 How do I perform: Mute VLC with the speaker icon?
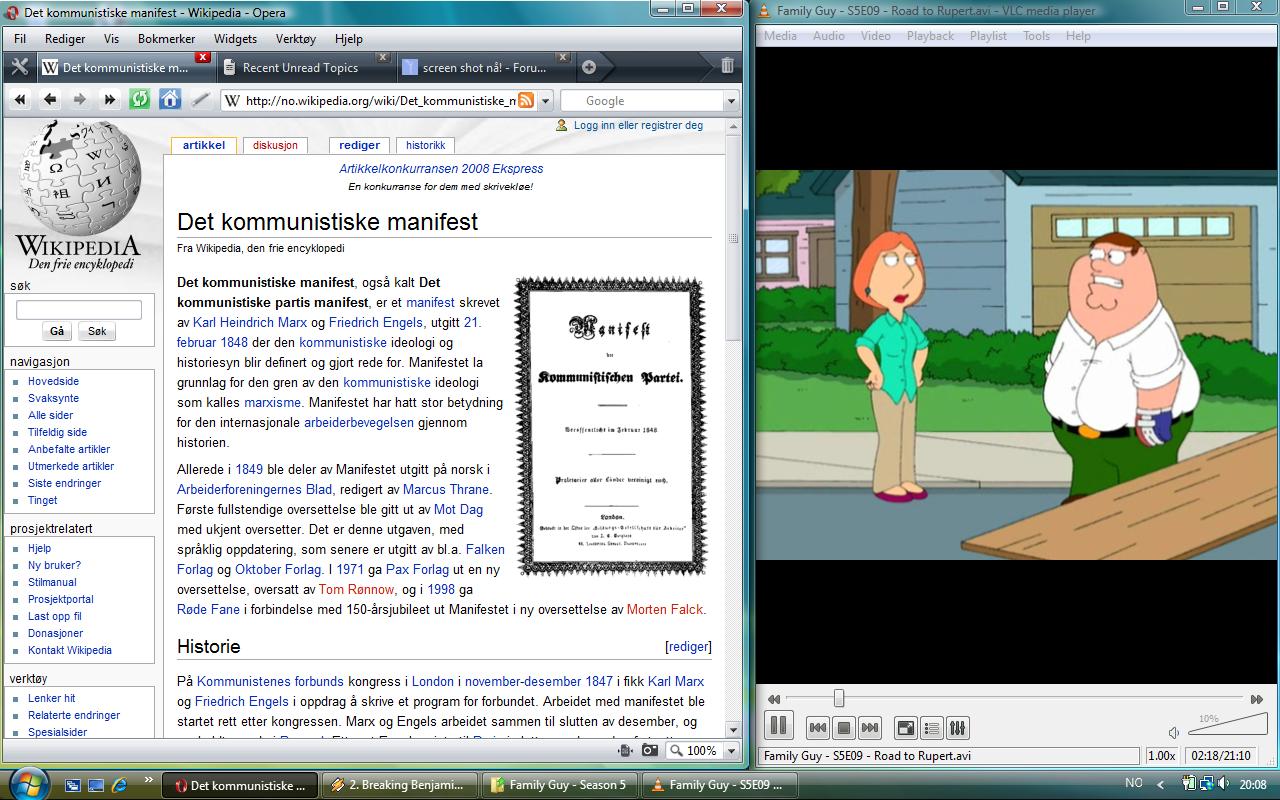pyautogui.click(x=1175, y=733)
